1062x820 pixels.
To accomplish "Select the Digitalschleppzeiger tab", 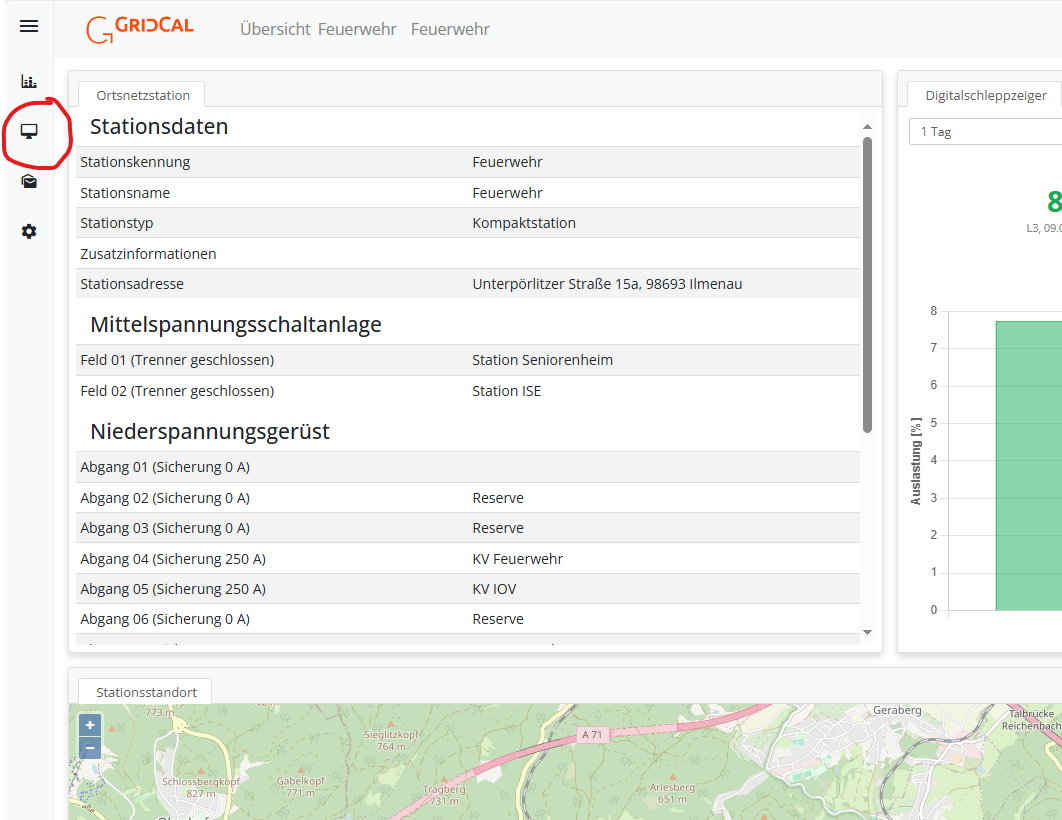I will (x=985, y=95).
